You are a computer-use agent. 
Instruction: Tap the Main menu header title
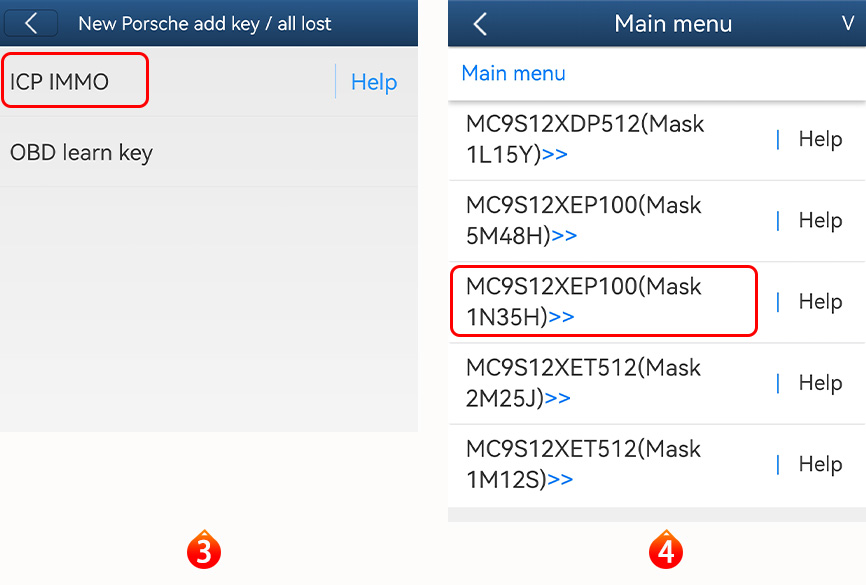tap(673, 23)
